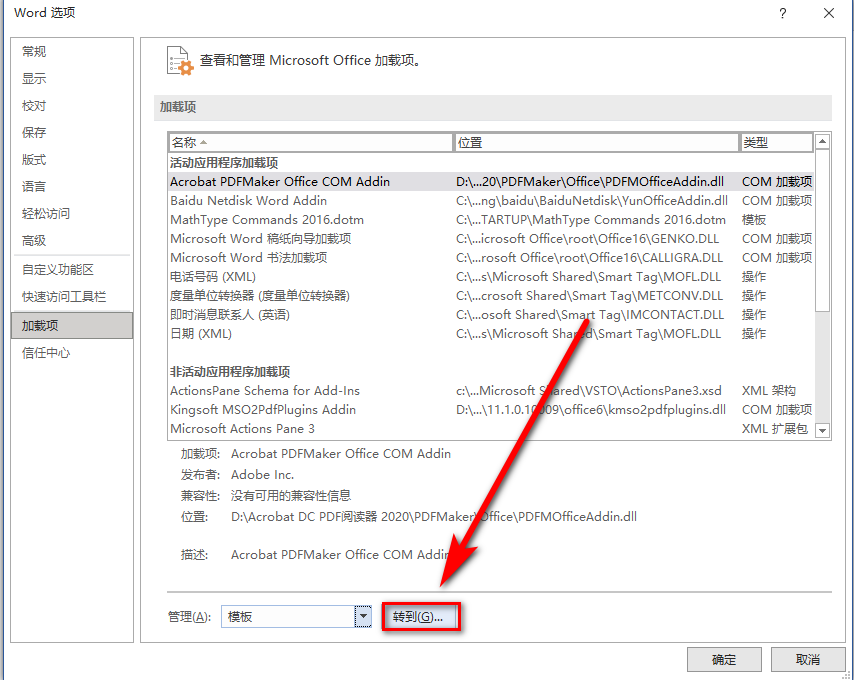Select the 加载项 category
The width and height of the screenshot is (854, 680).
coord(72,326)
